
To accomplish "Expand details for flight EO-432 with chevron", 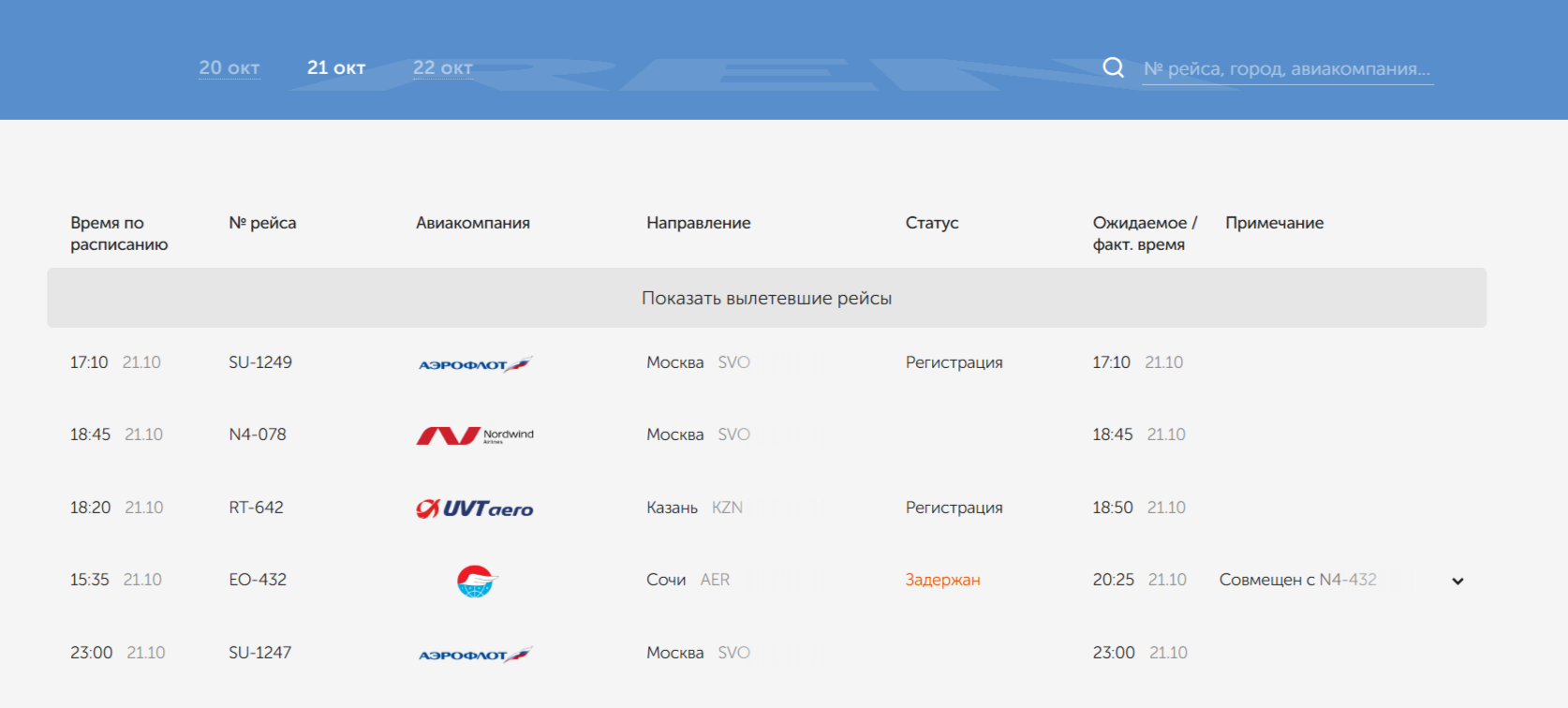I will pos(1457,581).
